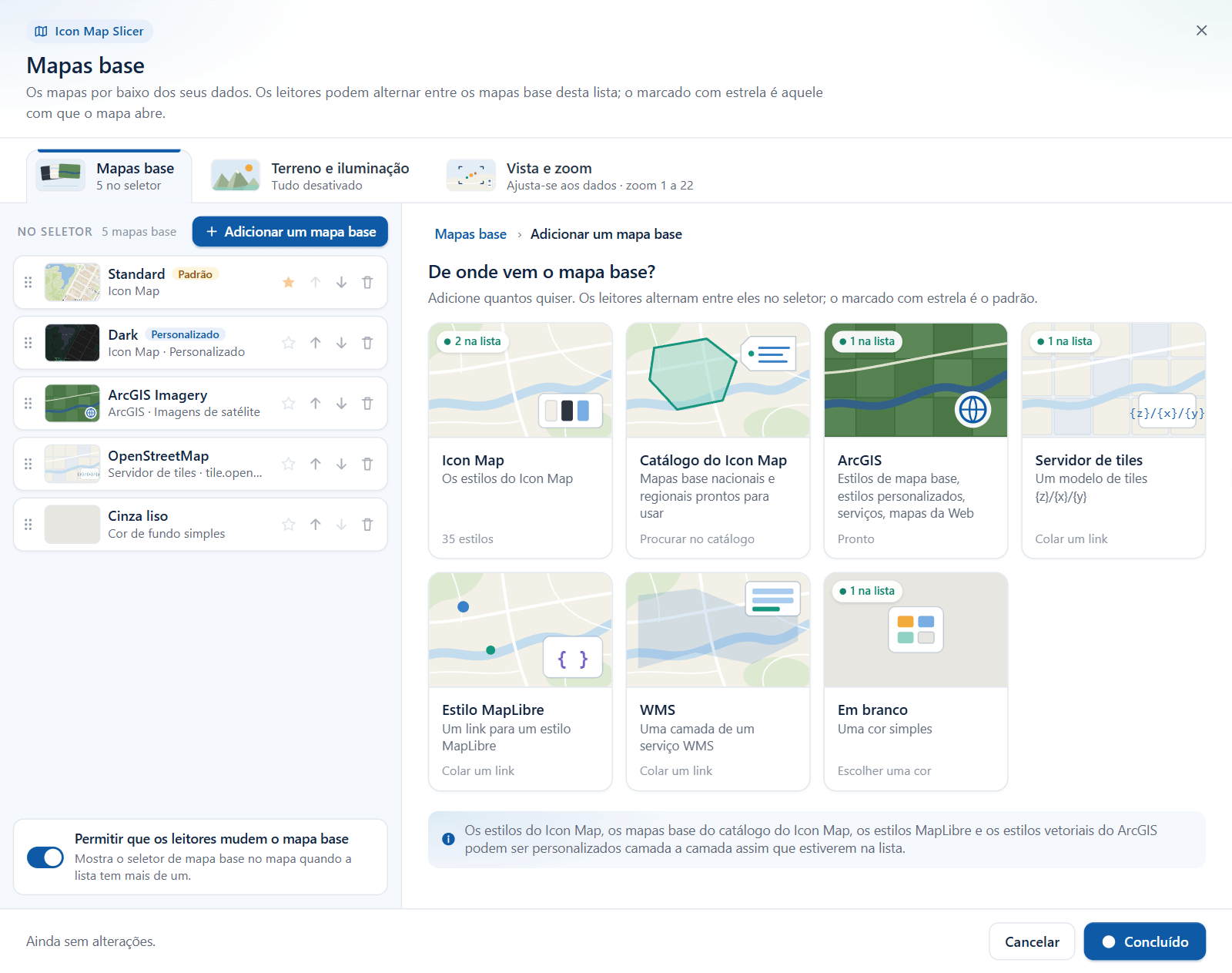This screenshot has height=973, width=1232.
Task: Choose Catálogo do Icon Map card
Action: click(718, 441)
